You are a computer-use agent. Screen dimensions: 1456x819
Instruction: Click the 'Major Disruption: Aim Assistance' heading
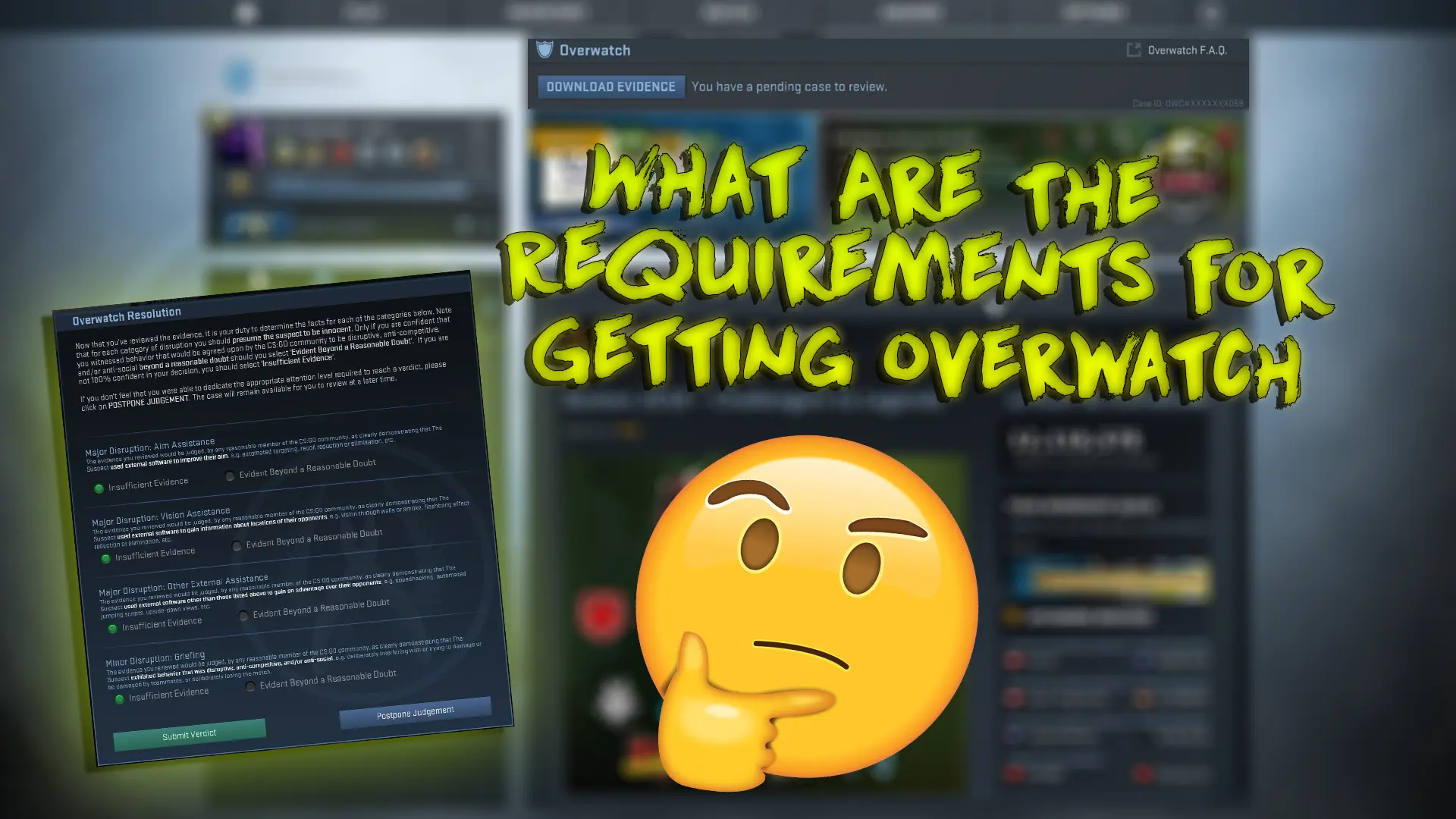point(150,447)
